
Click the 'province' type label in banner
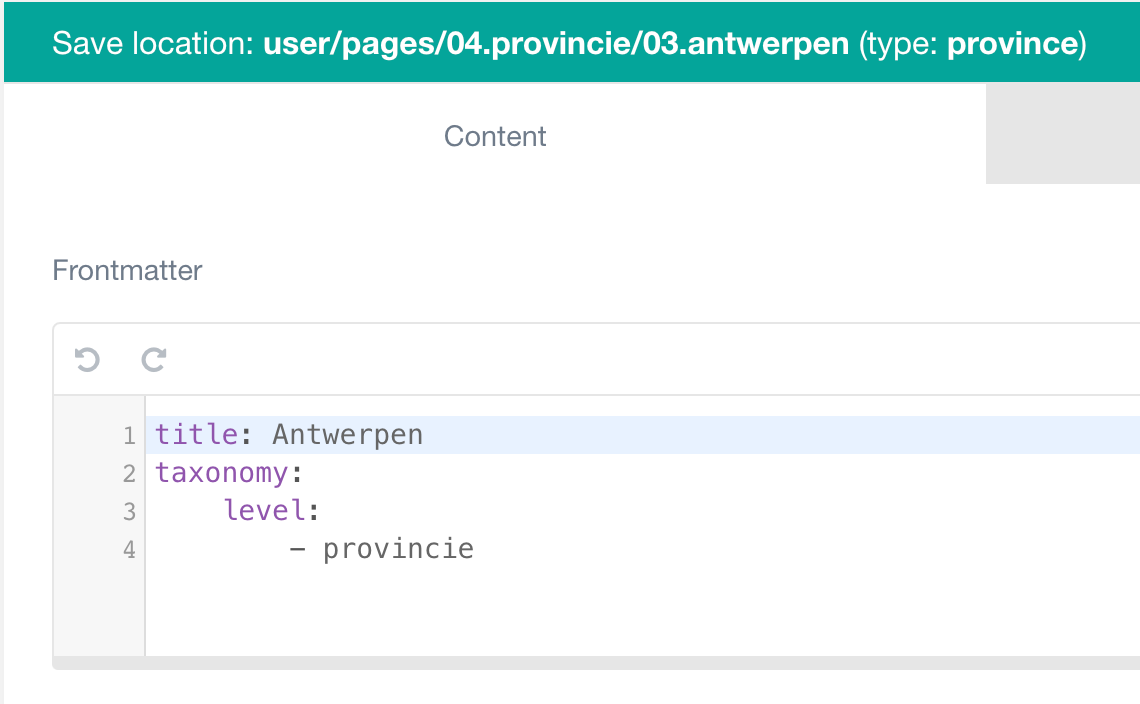1012,44
